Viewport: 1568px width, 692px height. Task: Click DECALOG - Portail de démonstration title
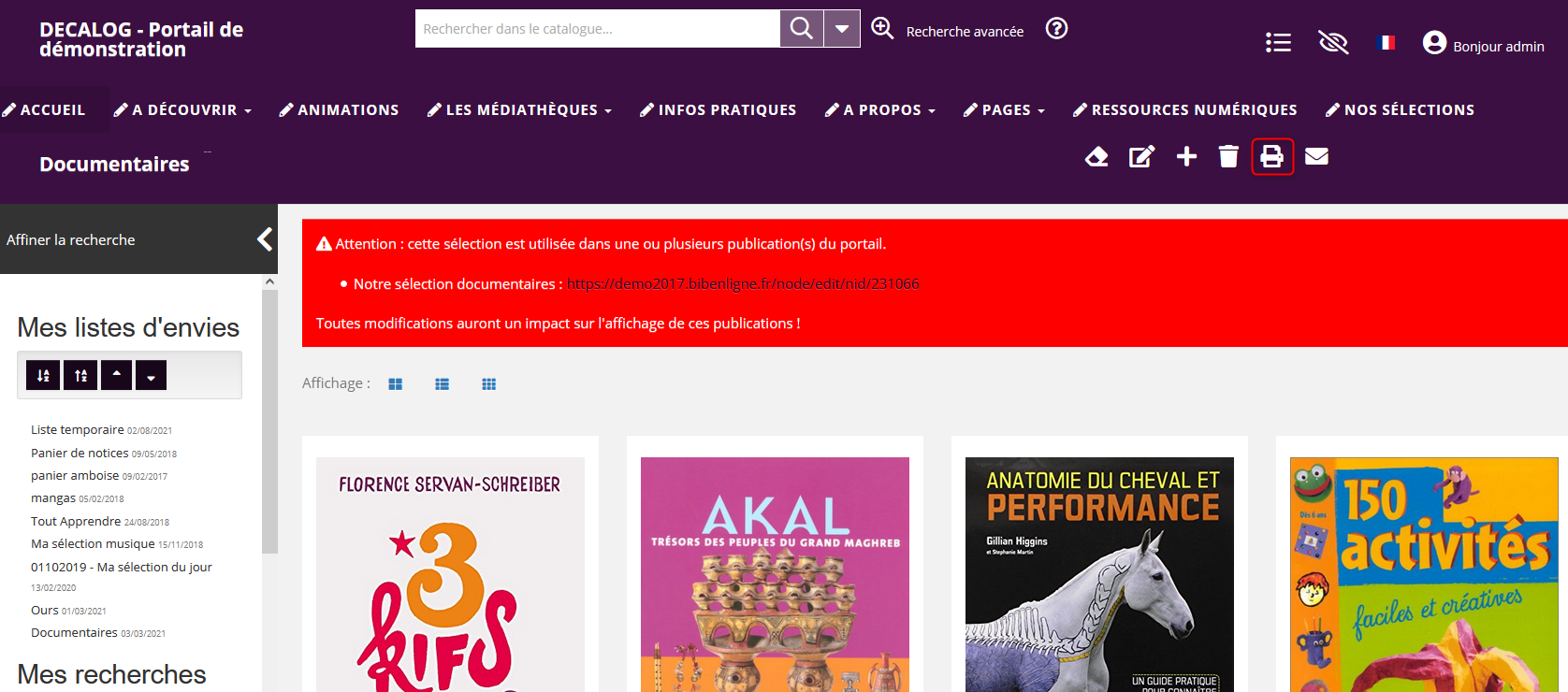[141, 39]
